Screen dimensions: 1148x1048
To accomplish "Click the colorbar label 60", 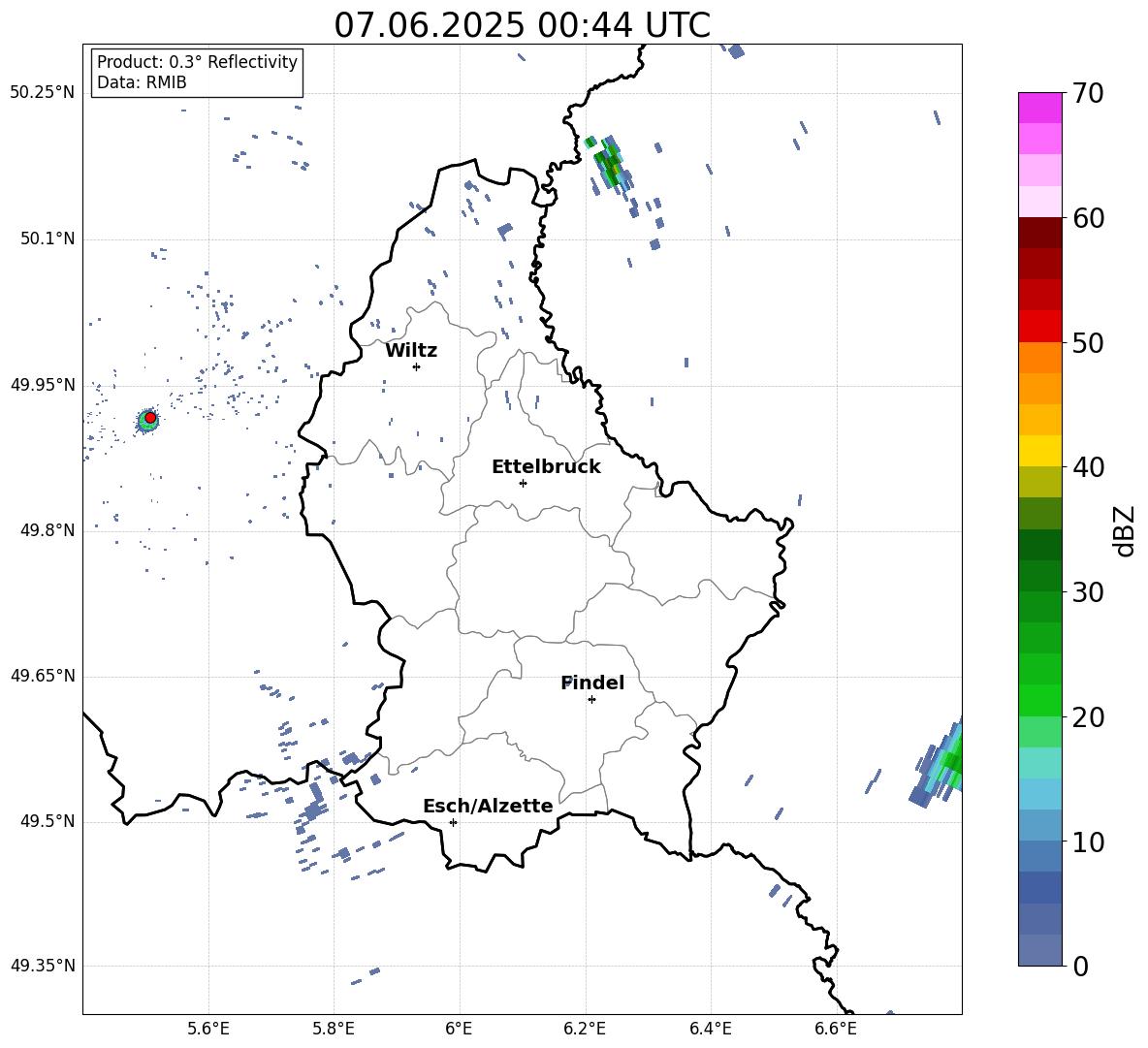I will 1088,218.
